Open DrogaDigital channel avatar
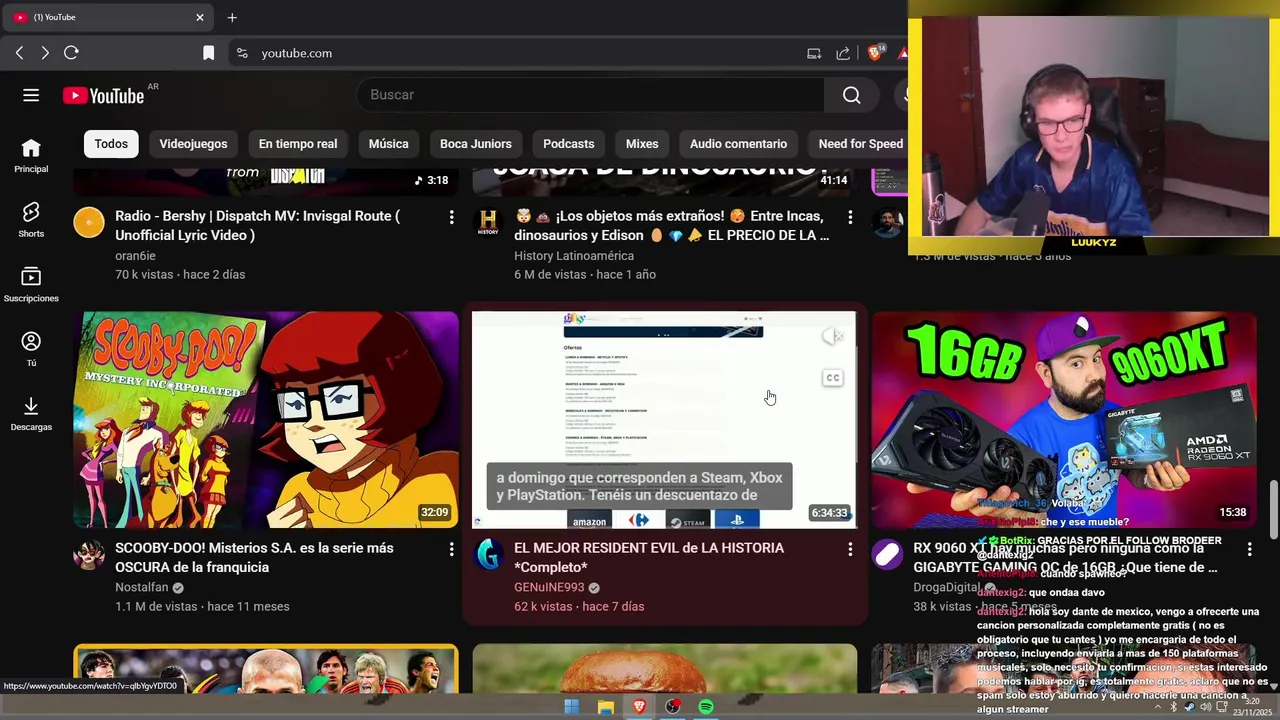Image resolution: width=1280 pixels, height=720 pixels. [x=887, y=555]
